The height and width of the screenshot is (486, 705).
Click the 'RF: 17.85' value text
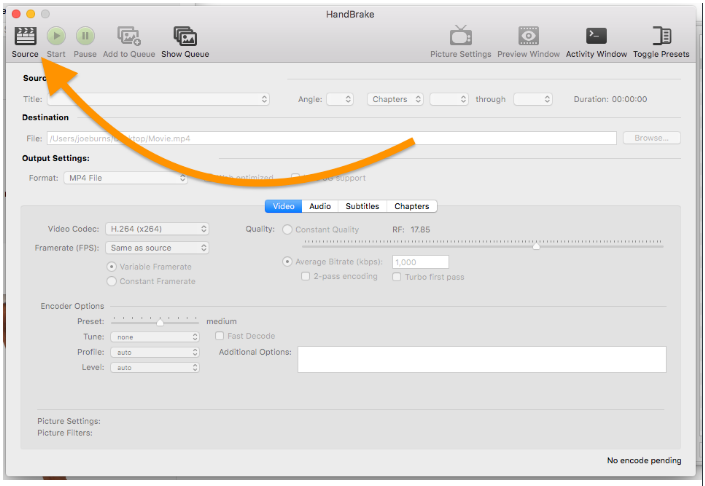coord(411,229)
